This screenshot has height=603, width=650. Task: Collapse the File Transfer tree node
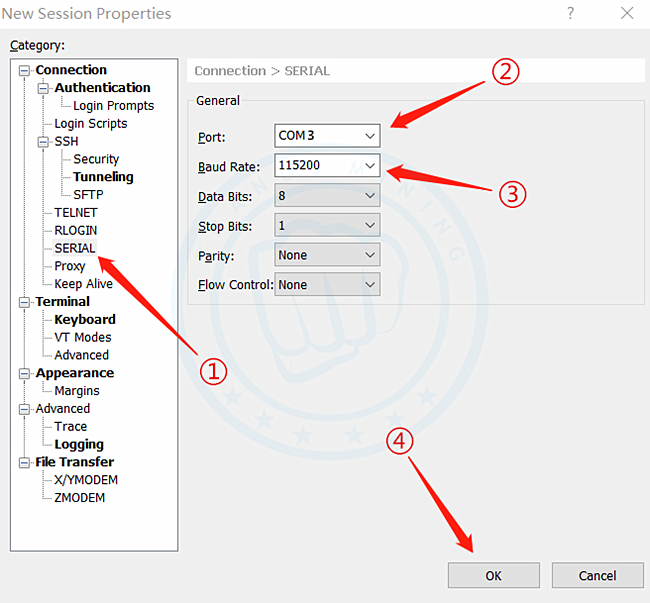point(25,462)
